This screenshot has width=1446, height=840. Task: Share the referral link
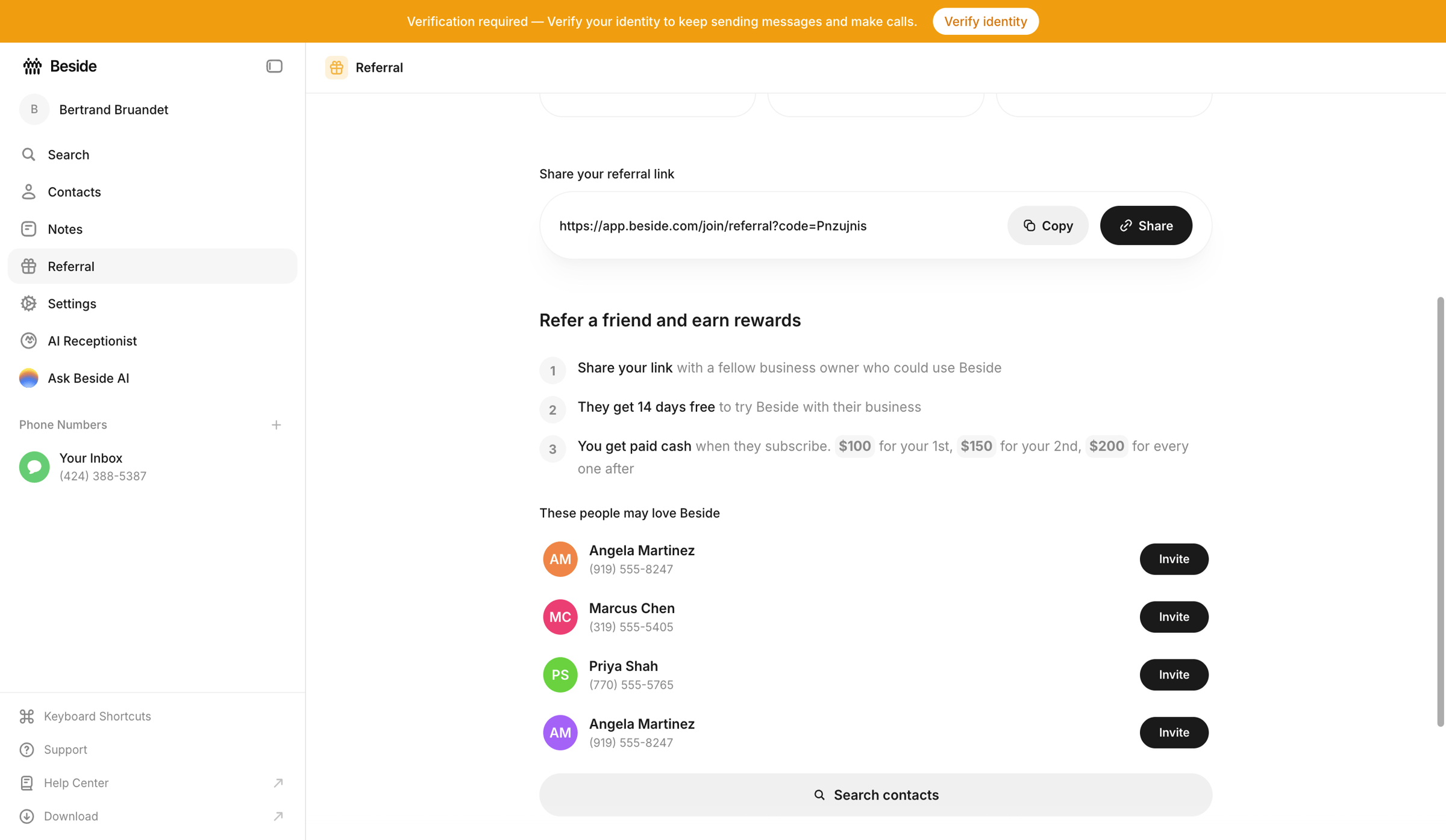click(1146, 226)
